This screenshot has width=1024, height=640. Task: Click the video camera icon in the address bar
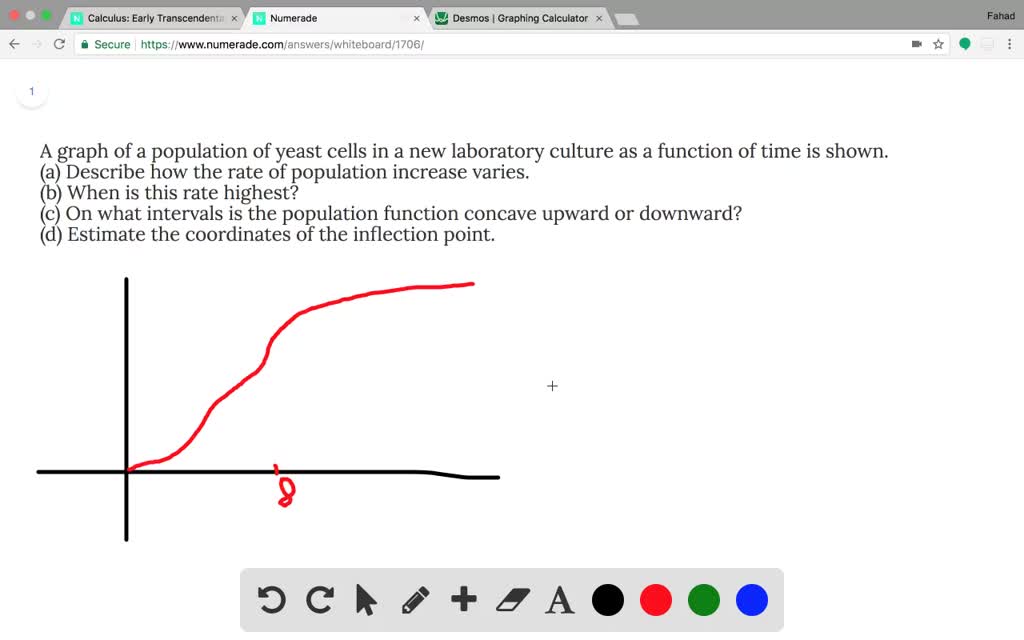point(915,44)
